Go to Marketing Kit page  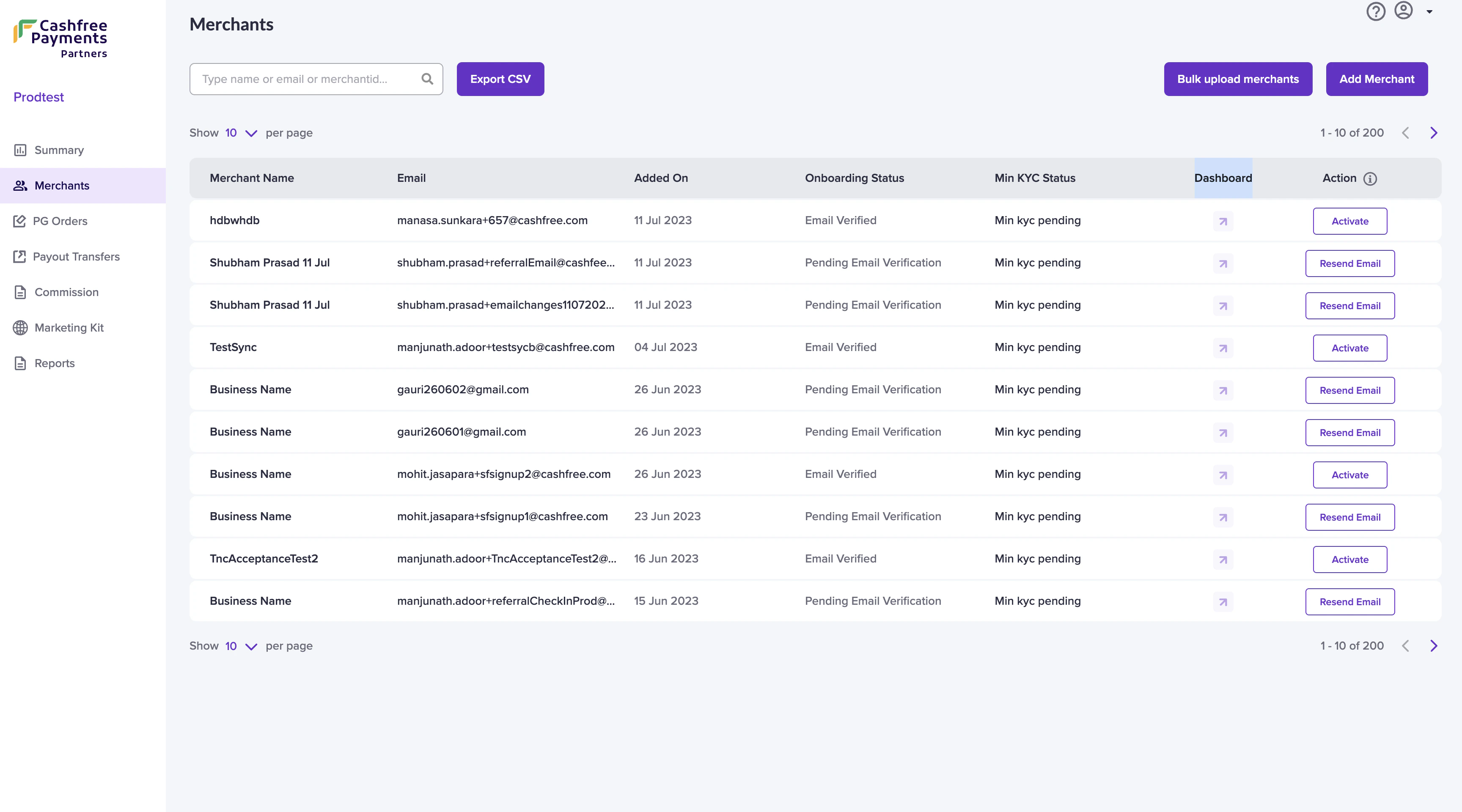[x=69, y=327]
